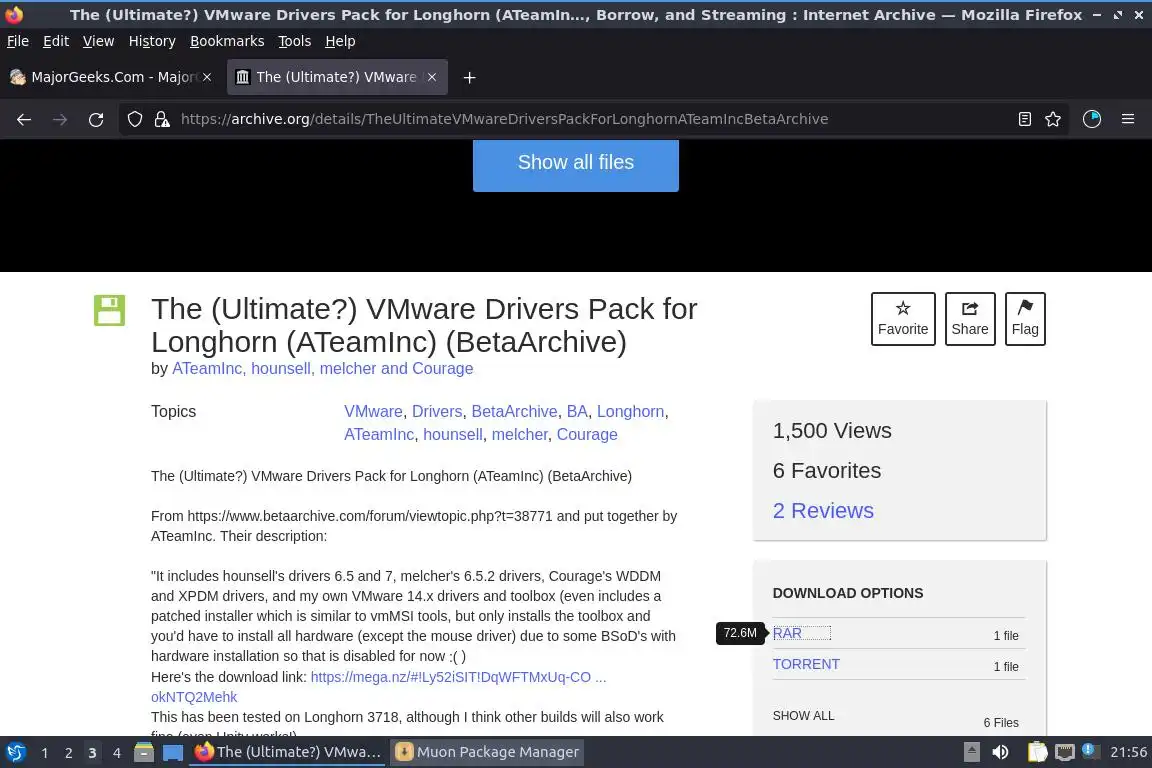This screenshot has height=768, width=1152.
Task: Open the Longhorn topic link
Action: pos(630,412)
